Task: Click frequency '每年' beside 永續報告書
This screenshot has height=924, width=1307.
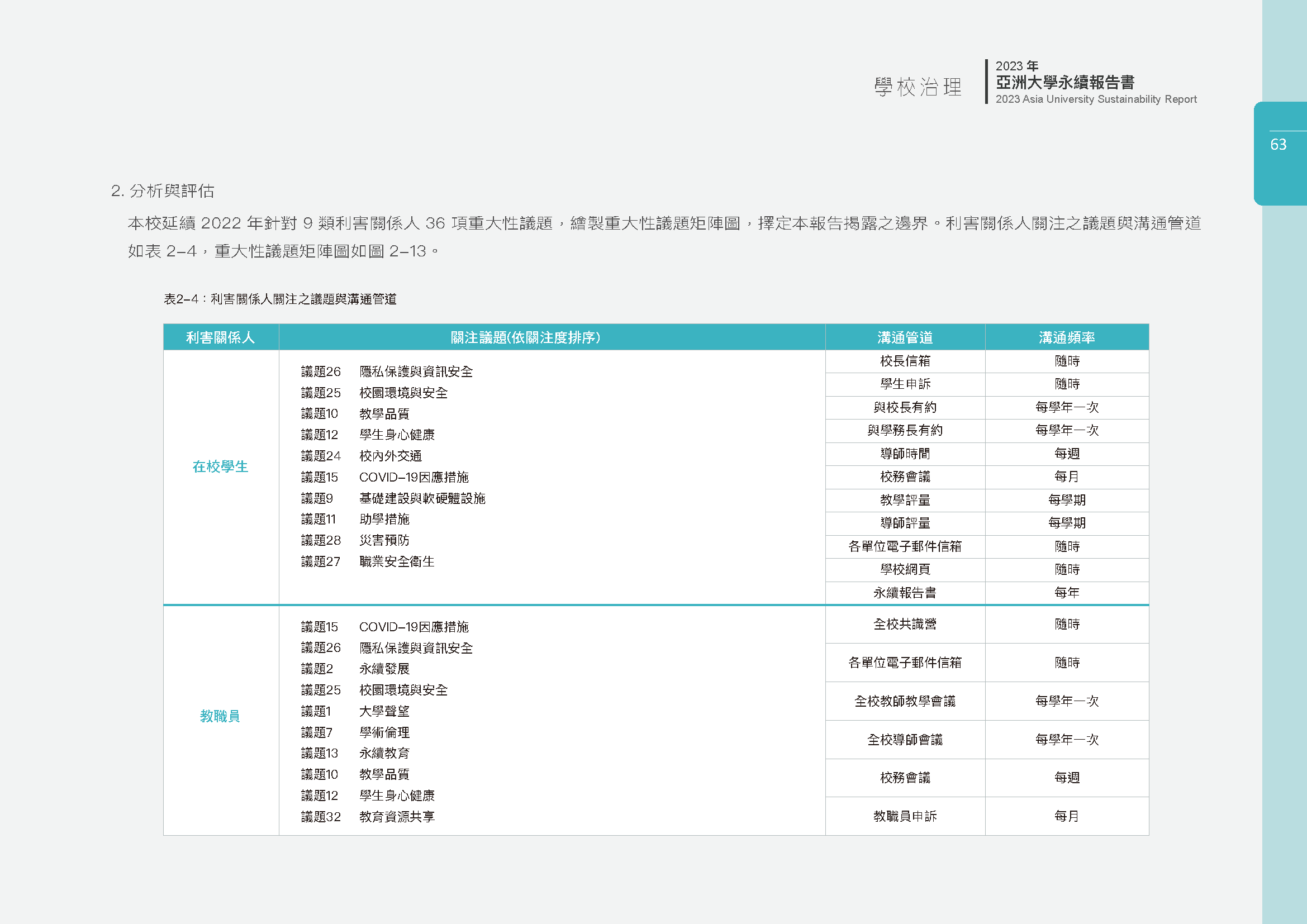Action: coord(1067,593)
